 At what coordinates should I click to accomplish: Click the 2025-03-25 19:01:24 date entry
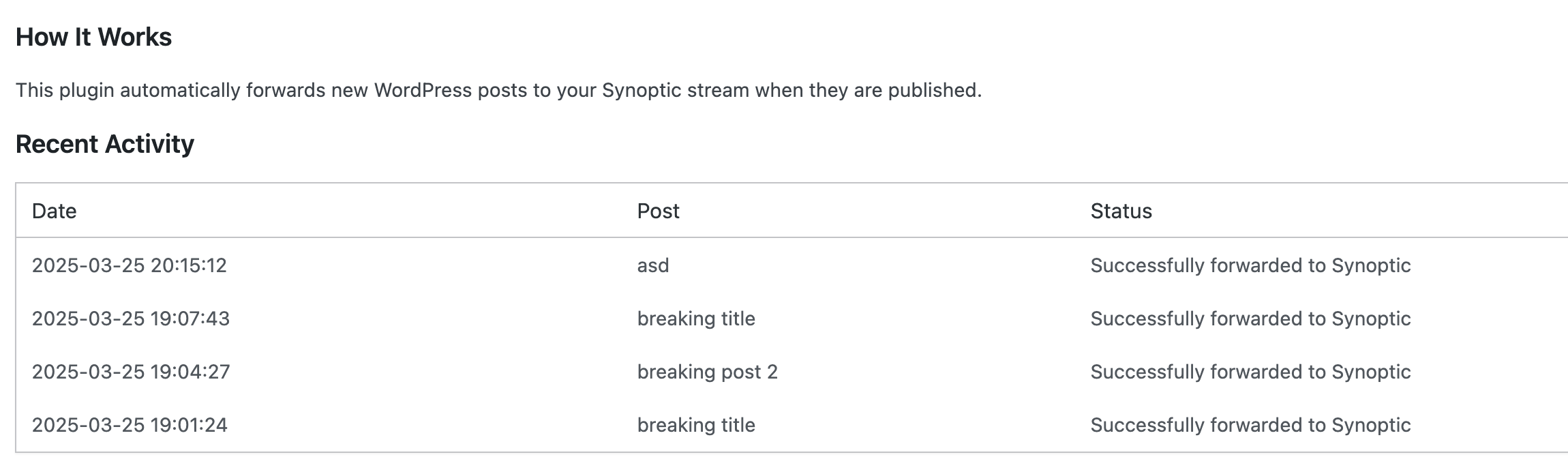pos(130,425)
